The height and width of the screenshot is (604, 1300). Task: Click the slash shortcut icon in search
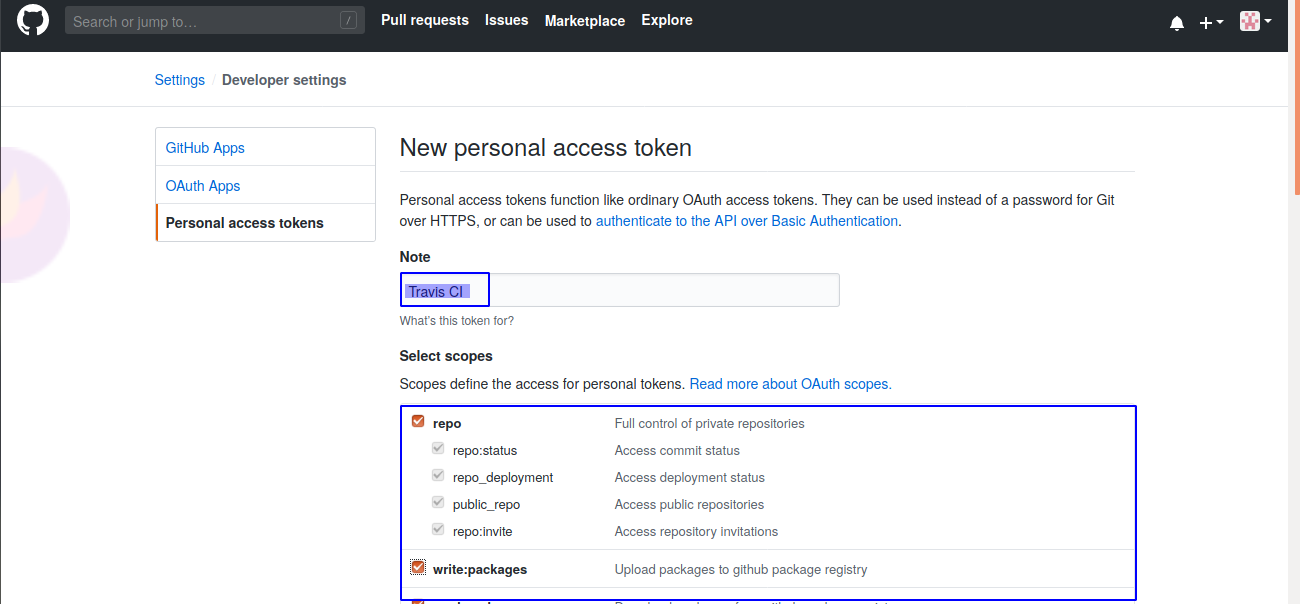(x=348, y=21)
